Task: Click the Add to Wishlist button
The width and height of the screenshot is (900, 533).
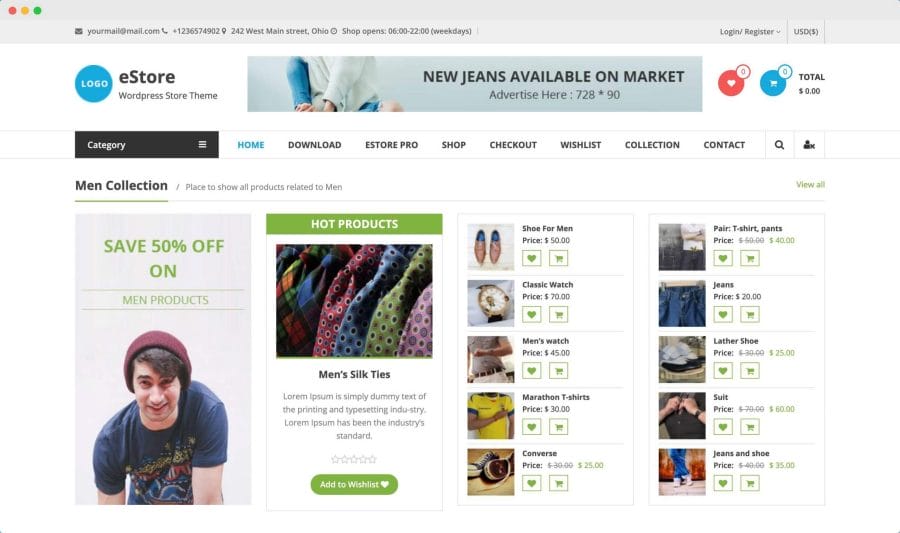Action: 354,484
